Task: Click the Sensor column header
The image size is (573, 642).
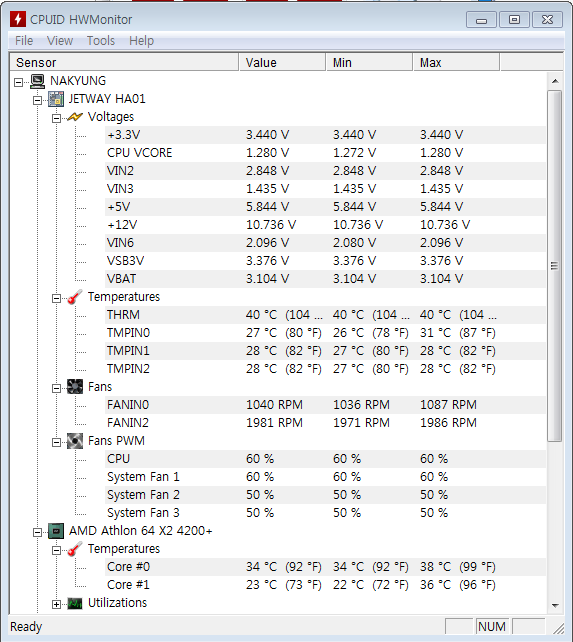Action: [124, 63]
